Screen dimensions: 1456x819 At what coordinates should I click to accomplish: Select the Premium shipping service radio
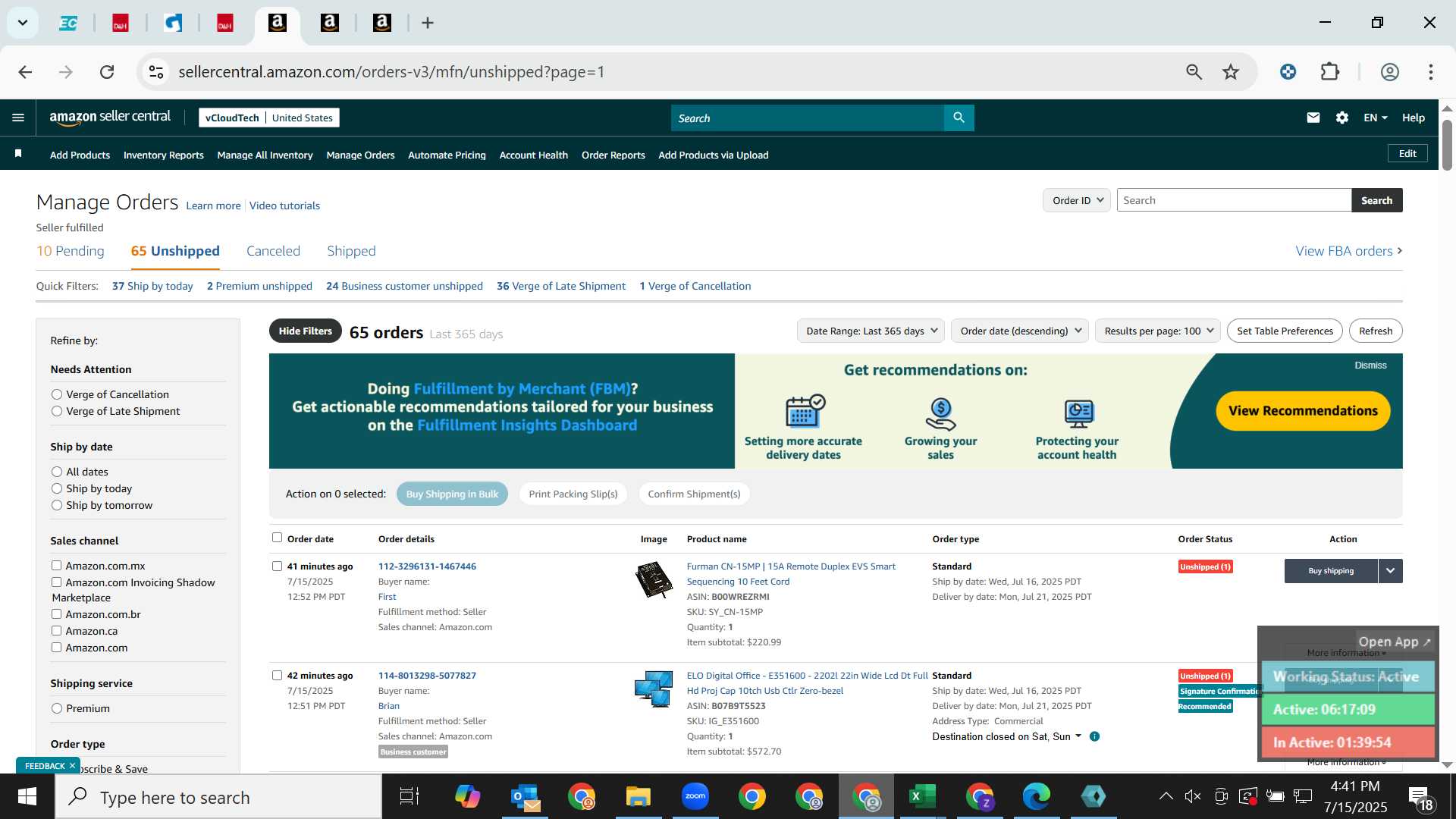pyautogui.click(x=57, y=708)
